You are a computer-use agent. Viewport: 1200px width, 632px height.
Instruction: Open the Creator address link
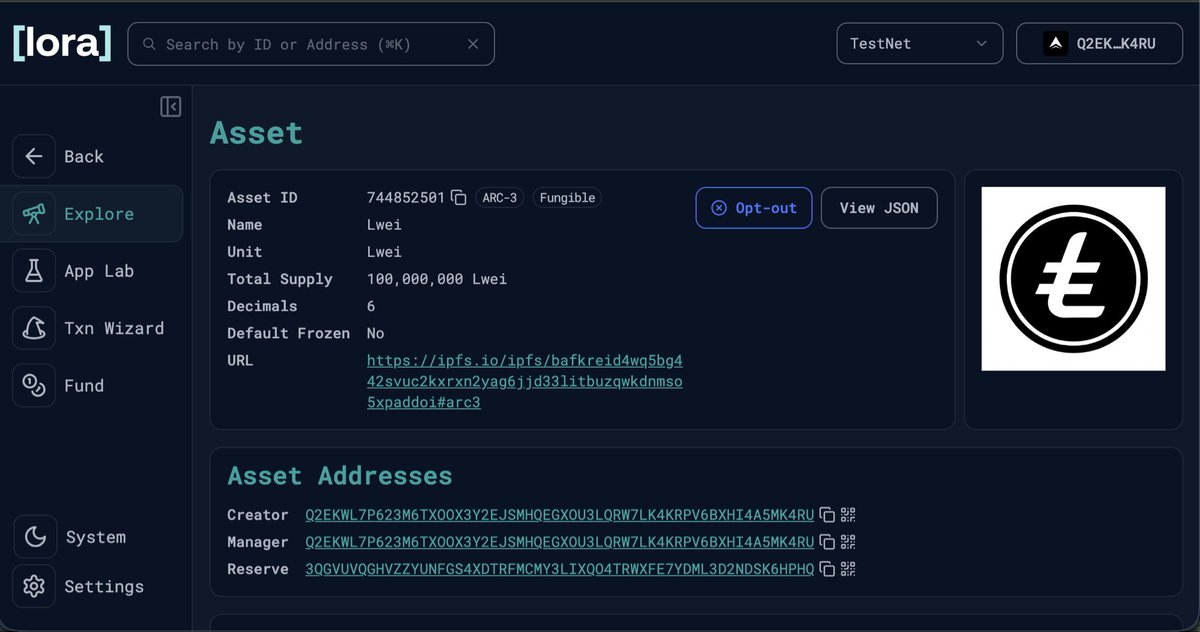pos(560,515)
